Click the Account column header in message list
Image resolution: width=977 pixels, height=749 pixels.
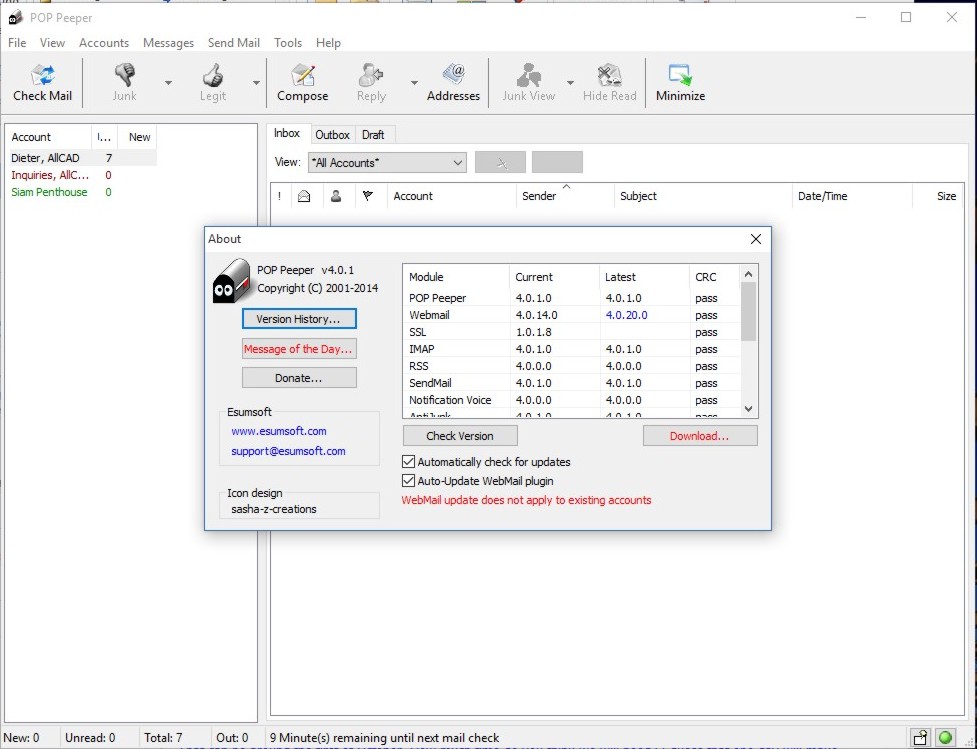point(451,196)
